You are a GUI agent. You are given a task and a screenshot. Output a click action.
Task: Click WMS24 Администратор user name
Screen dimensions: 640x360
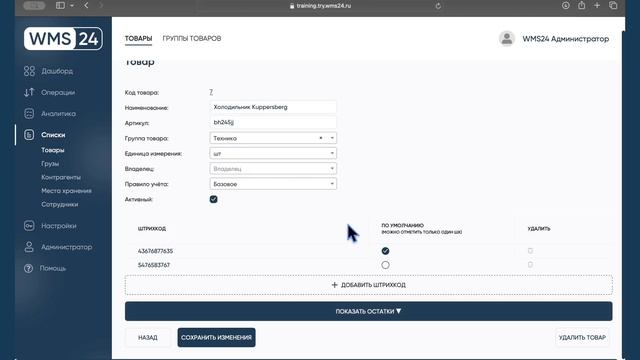click(x=566, y=39)
